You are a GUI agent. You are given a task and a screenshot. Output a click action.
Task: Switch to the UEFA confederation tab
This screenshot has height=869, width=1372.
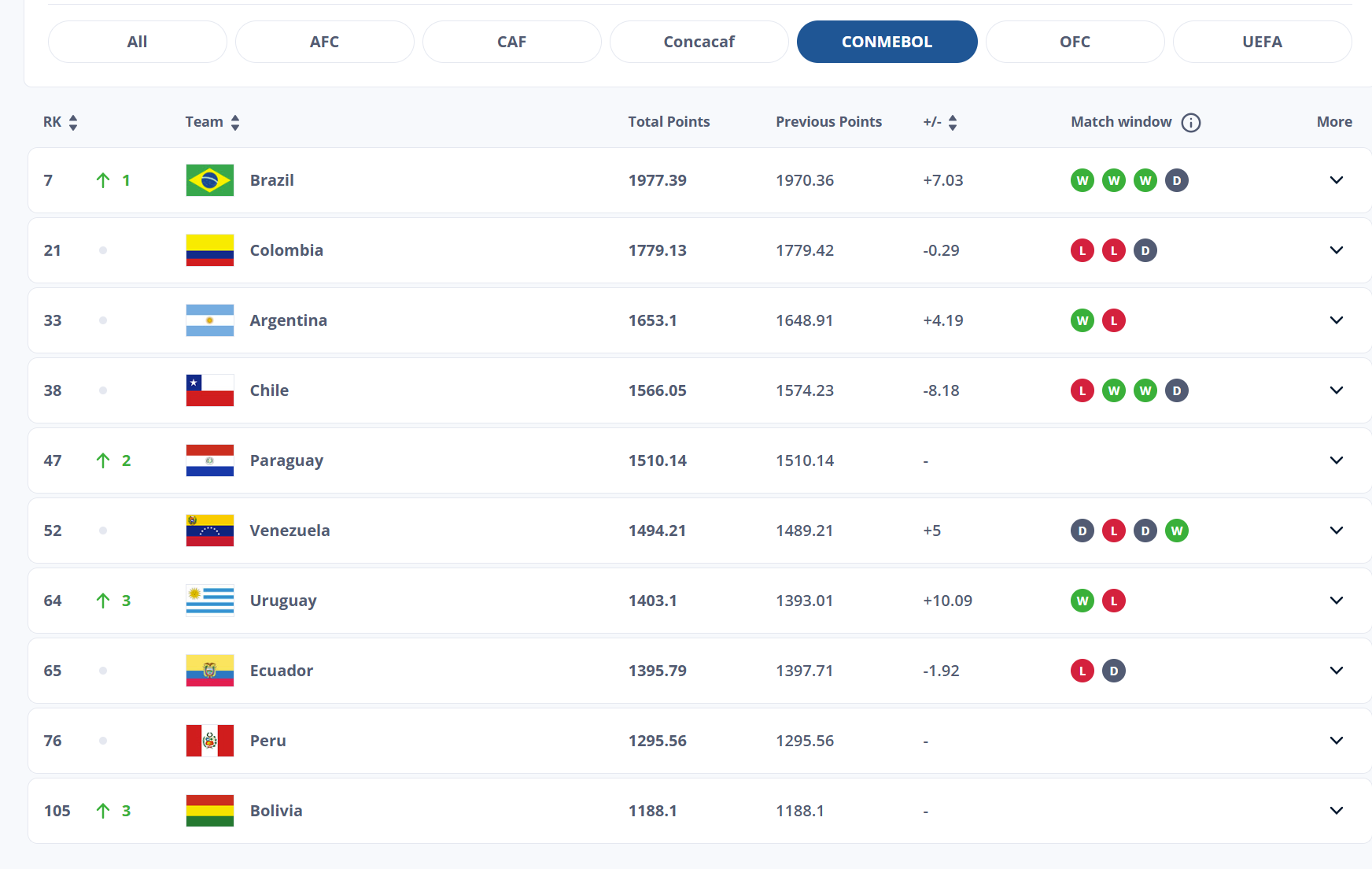pyautogui.click(x=1262, y=42)
